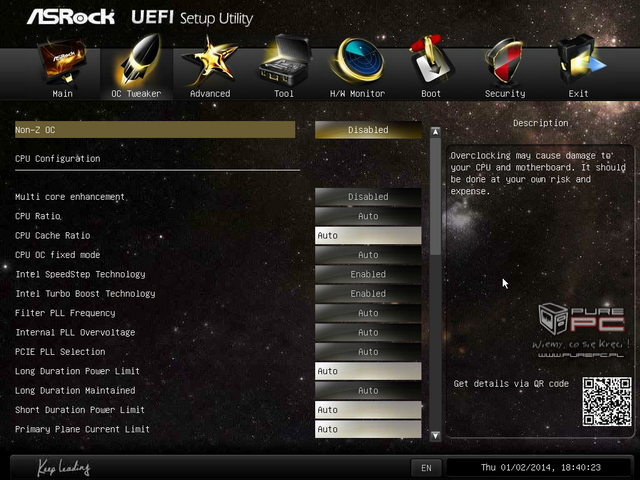This screenshot has height=480, width=640.
Task: Change the Non-Z OC Disabled button
Action: coord(368,130)
